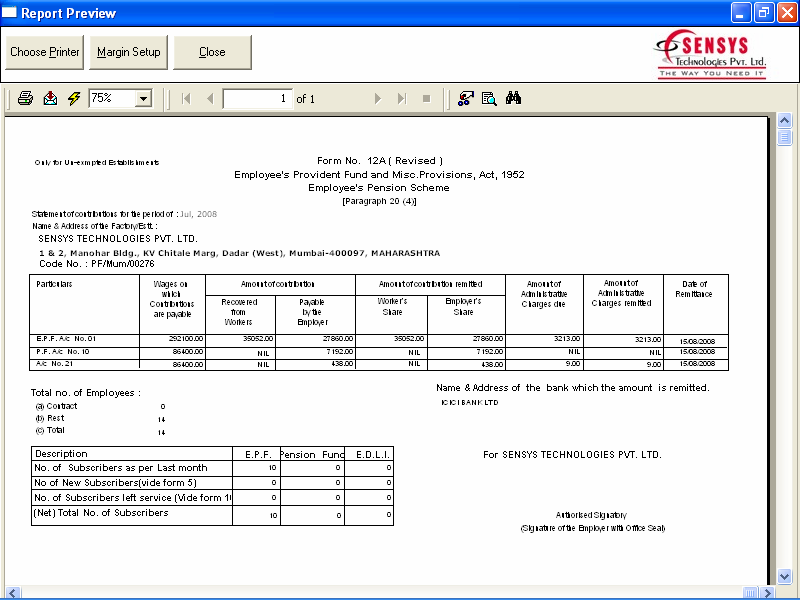
Task: Click the Choose Printer button
Action: click(44, 52)
